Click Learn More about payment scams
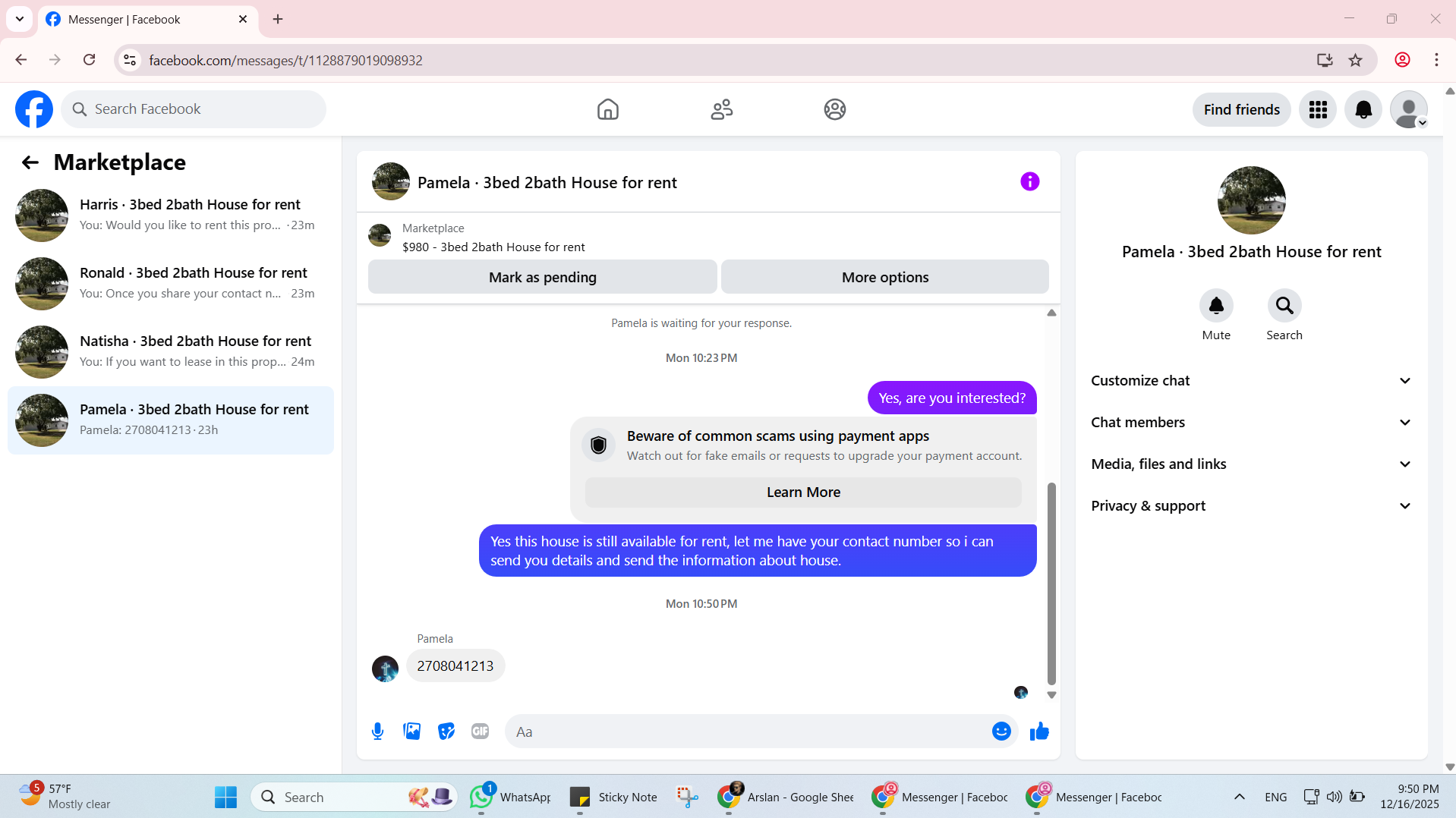 pos(803,492)
